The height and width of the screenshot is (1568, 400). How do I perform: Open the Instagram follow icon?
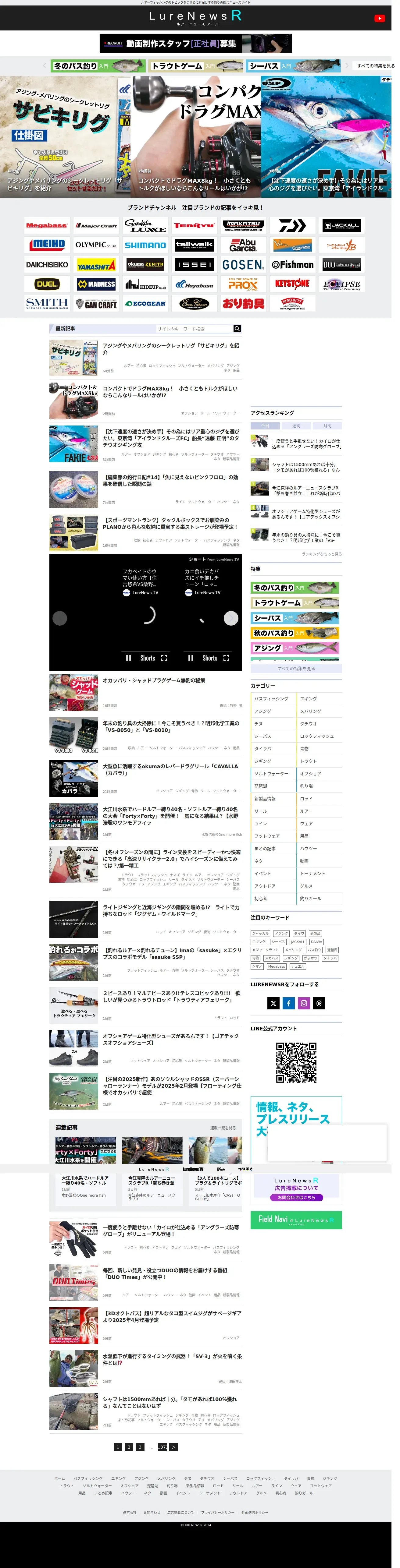pyautogui.click(x=304, y=1003)
